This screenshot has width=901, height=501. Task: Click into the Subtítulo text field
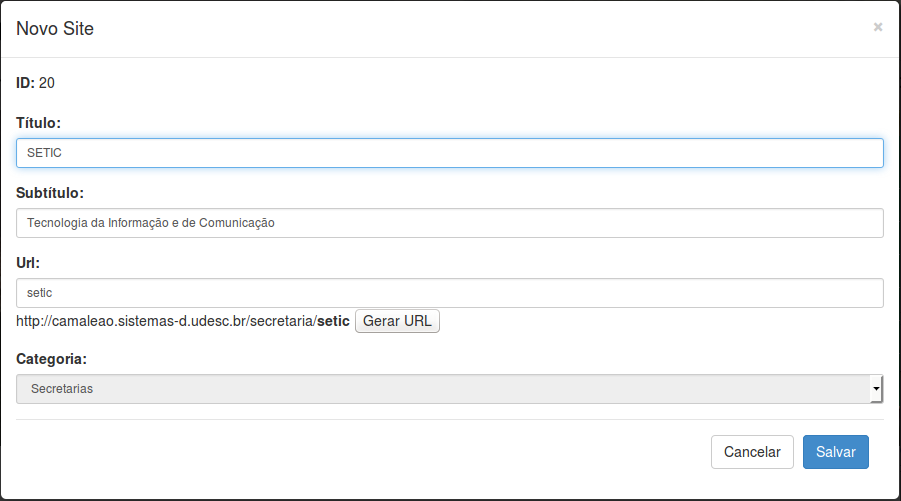[x=450, y=223]
